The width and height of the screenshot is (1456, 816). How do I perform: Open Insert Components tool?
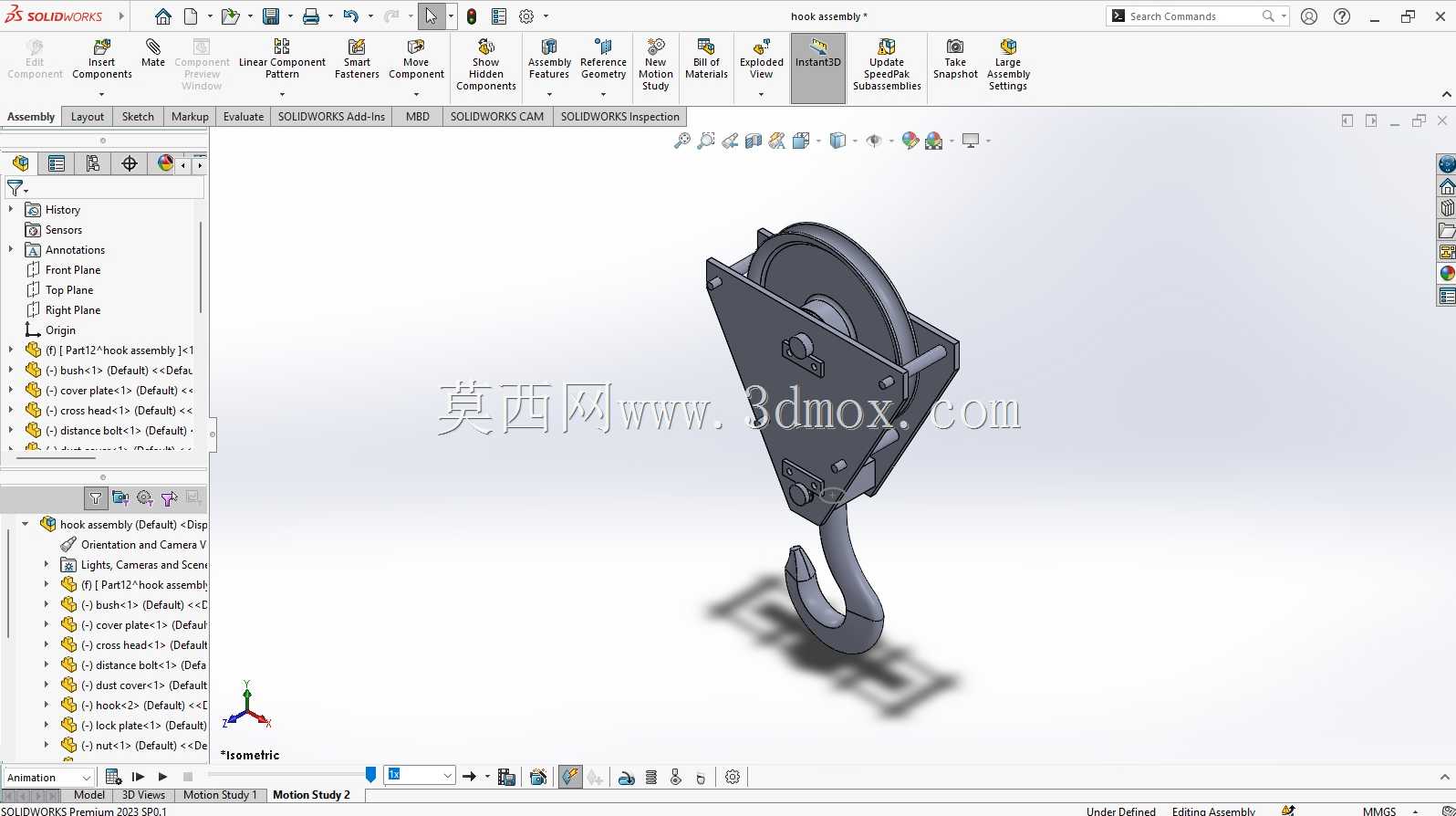[102, 60]
